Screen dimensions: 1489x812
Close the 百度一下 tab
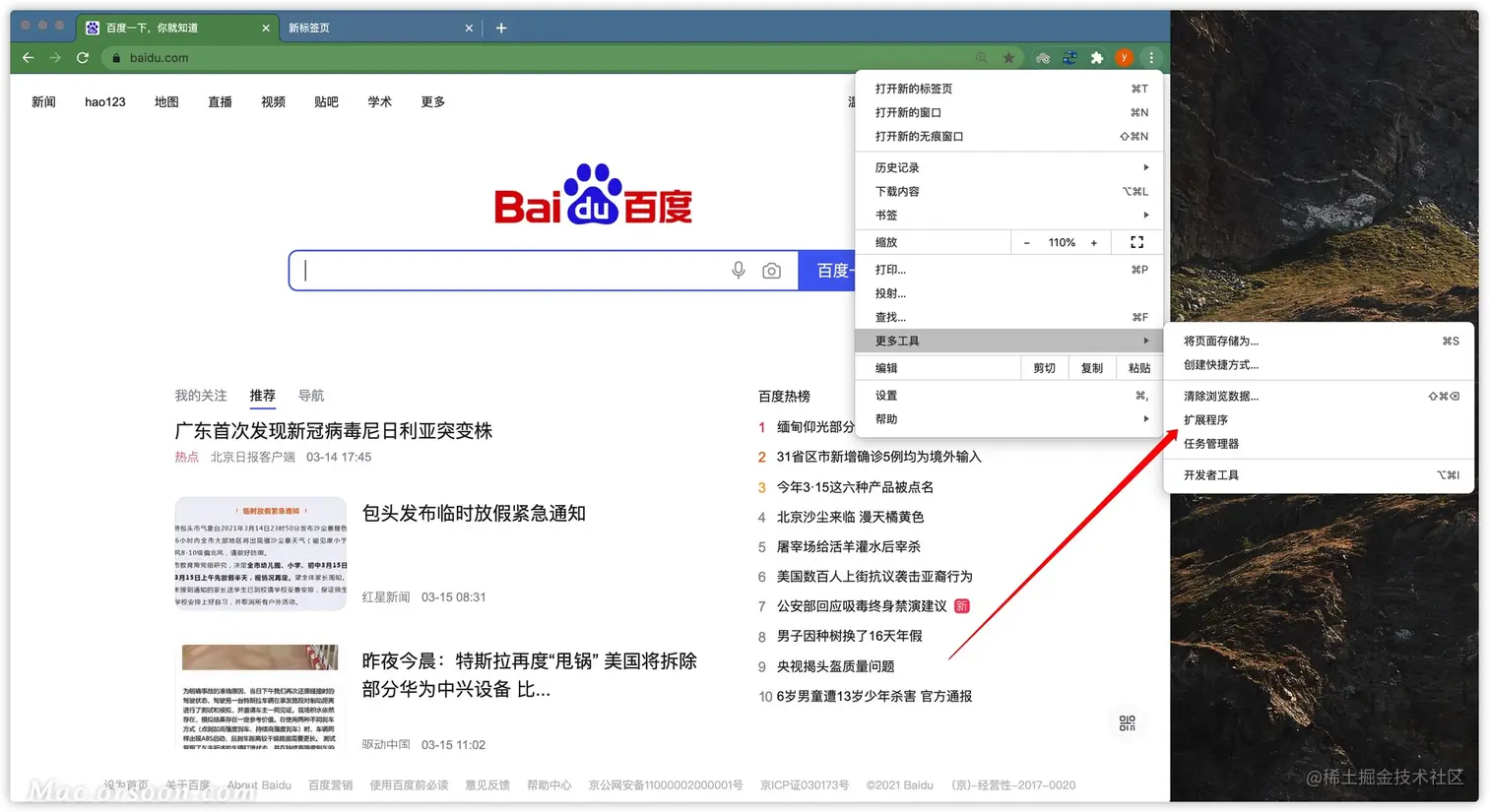pyautogui.click(x=266, y=29)
